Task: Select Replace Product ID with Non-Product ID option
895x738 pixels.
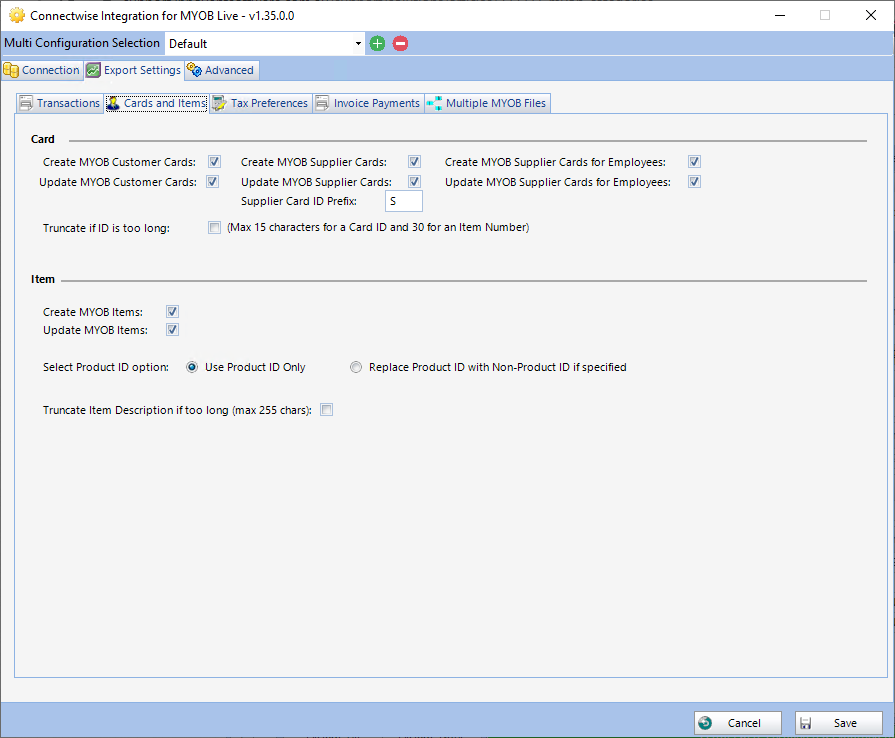Action: 356,367
